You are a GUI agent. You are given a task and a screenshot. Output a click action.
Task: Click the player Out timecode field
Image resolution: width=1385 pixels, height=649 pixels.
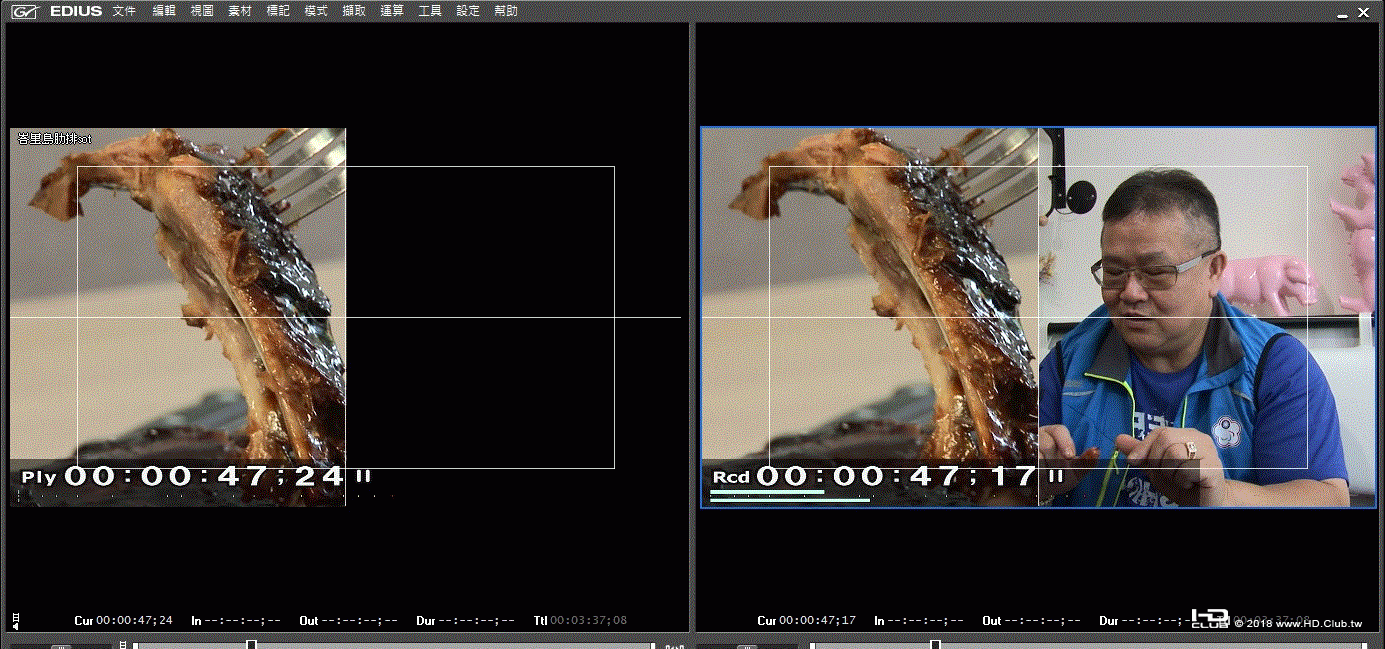359,621
